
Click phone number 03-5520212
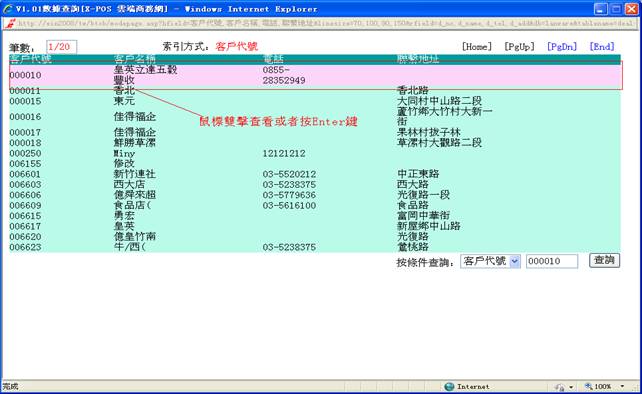(289, 174)
